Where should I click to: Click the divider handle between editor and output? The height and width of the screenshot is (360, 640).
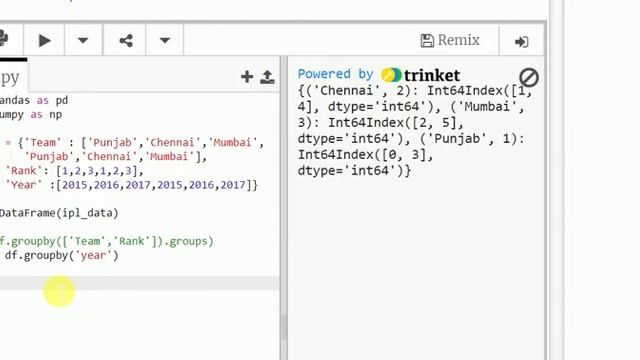coord(283,327)
